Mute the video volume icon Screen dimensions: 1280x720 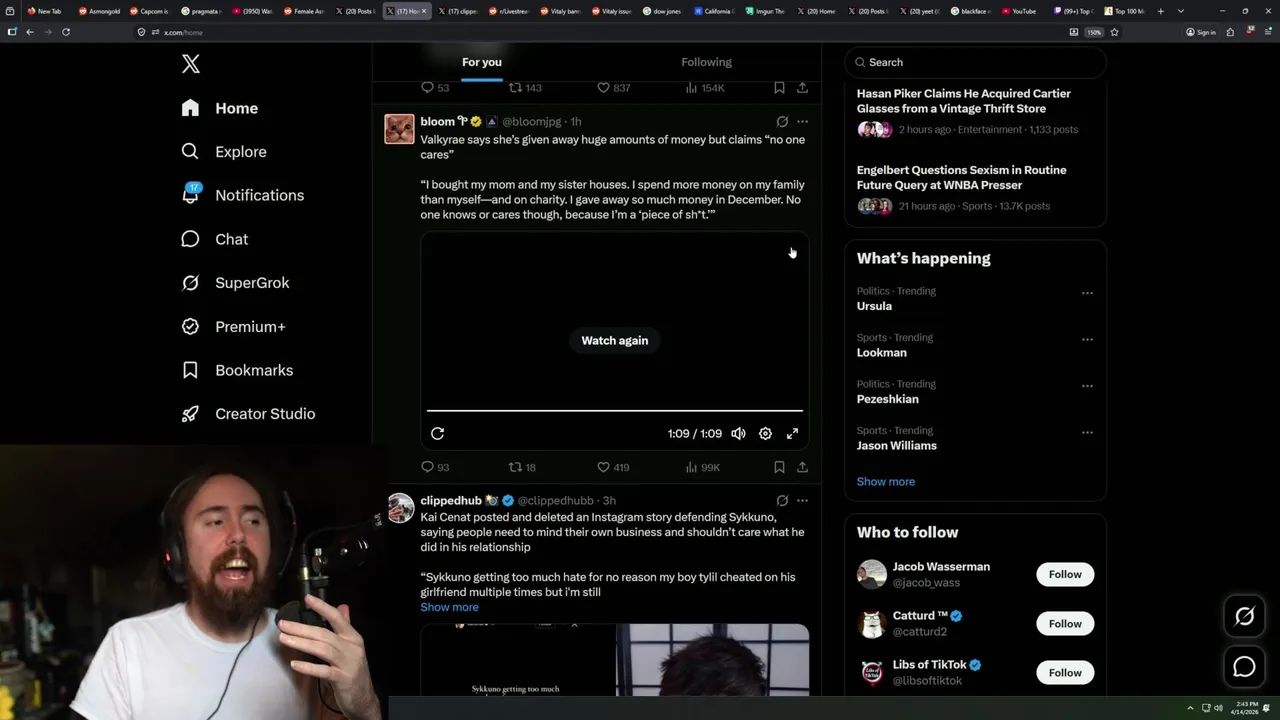click(738, 433)
